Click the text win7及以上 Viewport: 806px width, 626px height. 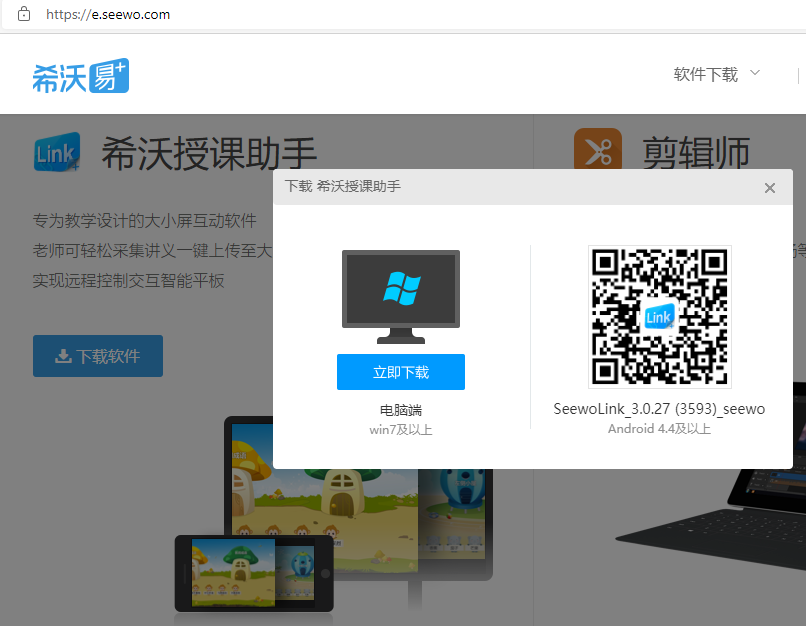(401, 430)
